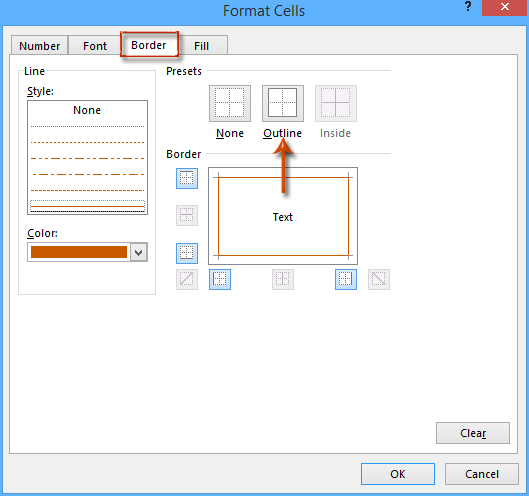Click the diagonal down border icon
The image size is (529, 496).
tap(379, 279)
